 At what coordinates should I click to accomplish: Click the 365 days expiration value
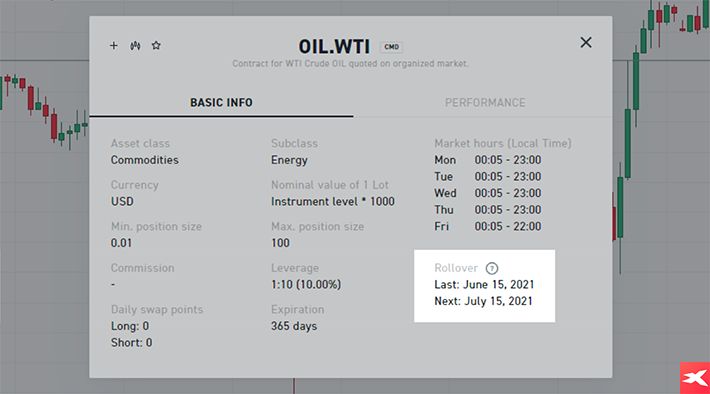294,326
